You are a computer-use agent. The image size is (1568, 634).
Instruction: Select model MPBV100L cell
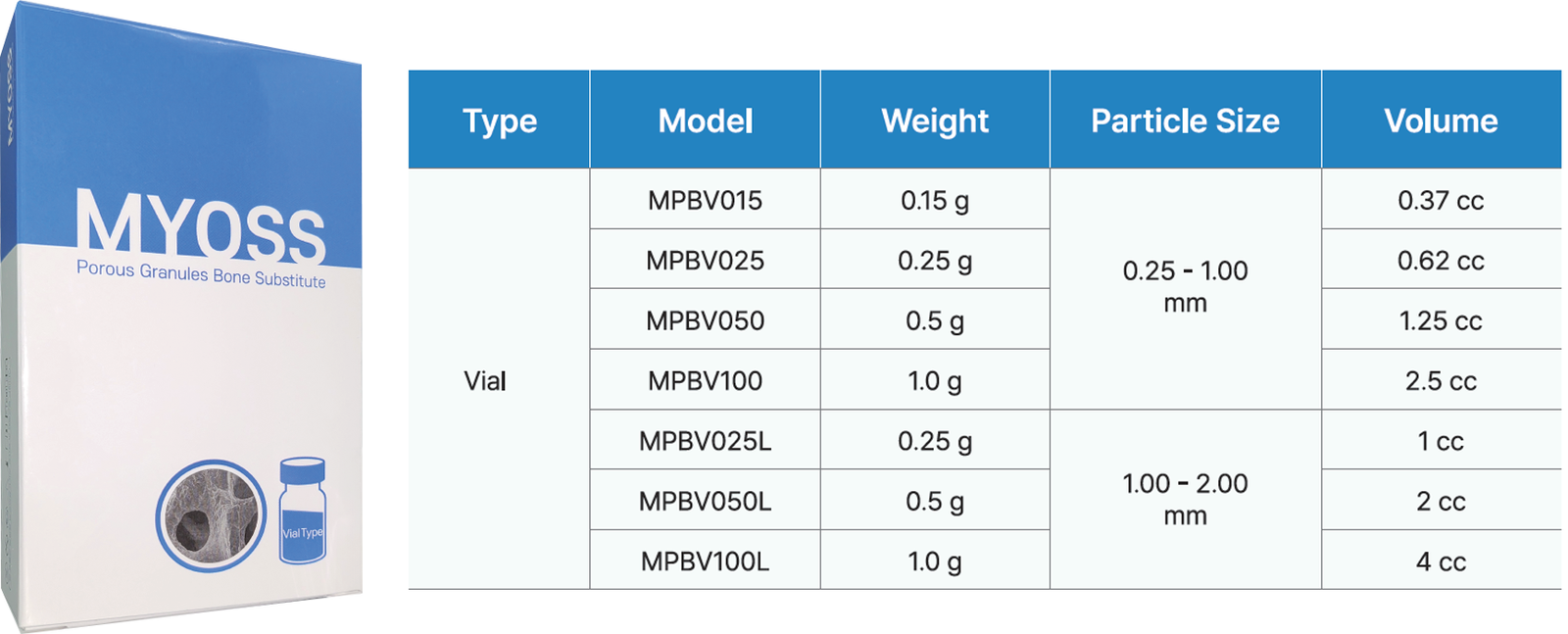[x=705, y=561]
